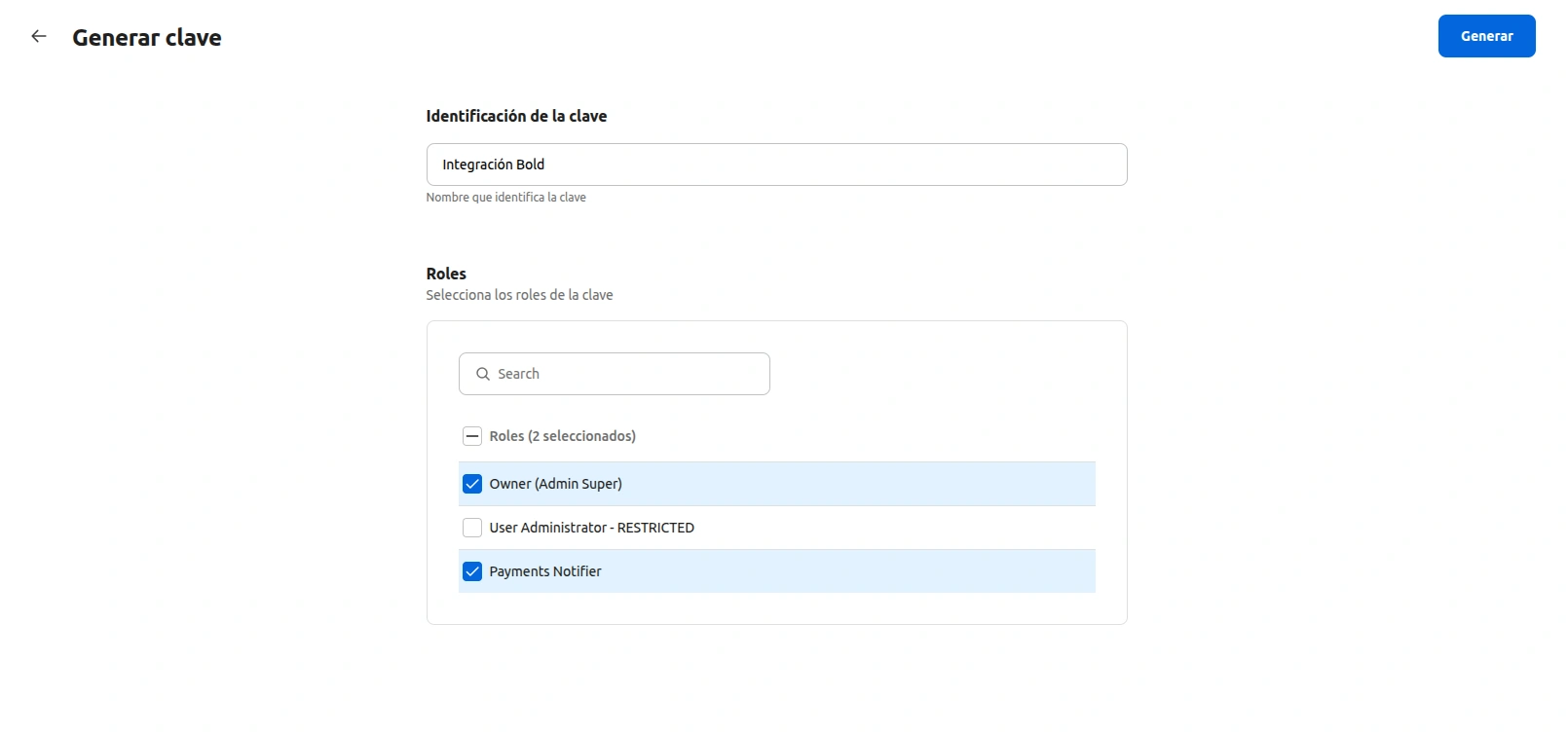1568x734 pixels.
Task: Click the field containing "Integración Bold"
Action: click(x=775, y=165)
